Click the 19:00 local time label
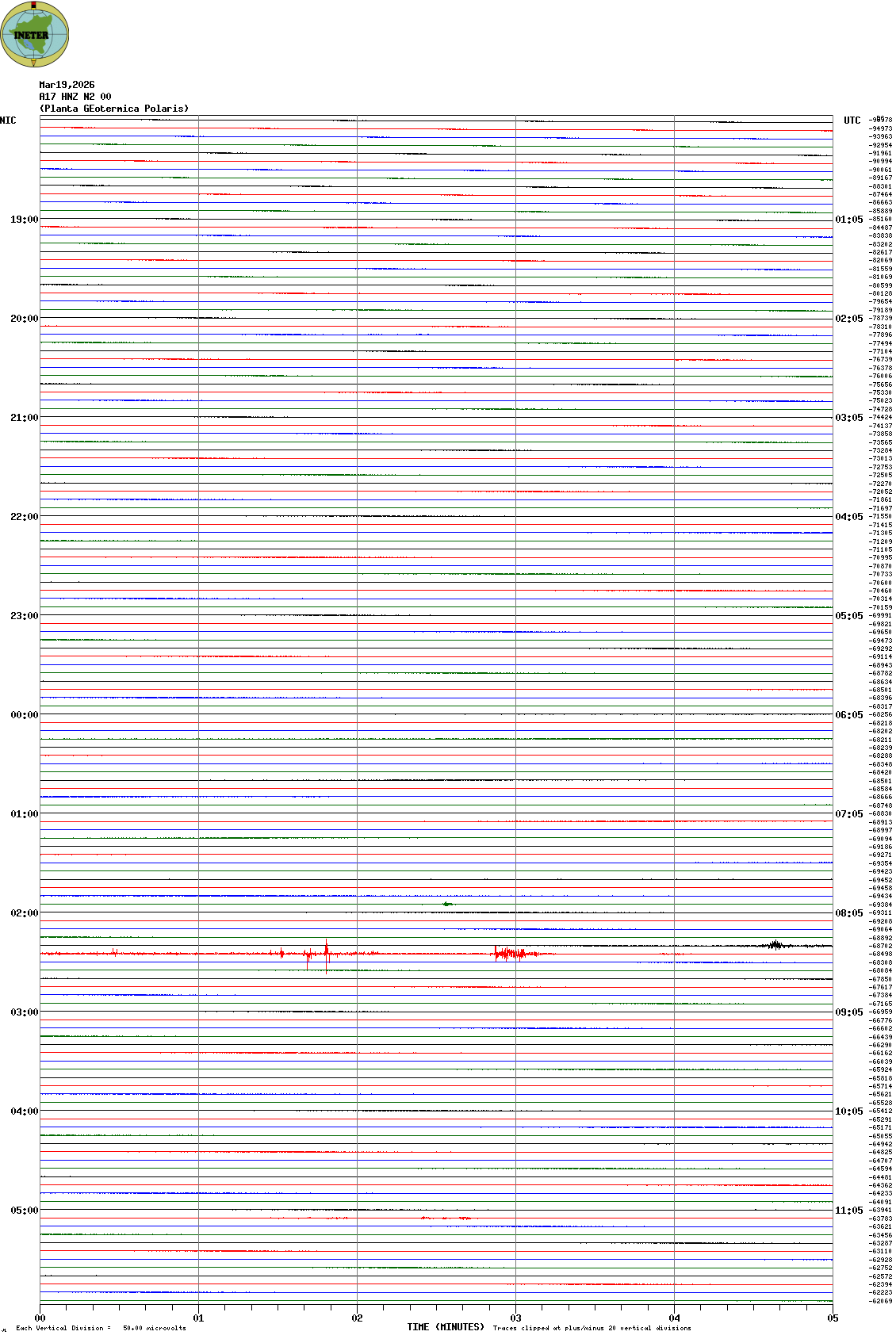This screenshot has width=896, height=1339. 24,220
